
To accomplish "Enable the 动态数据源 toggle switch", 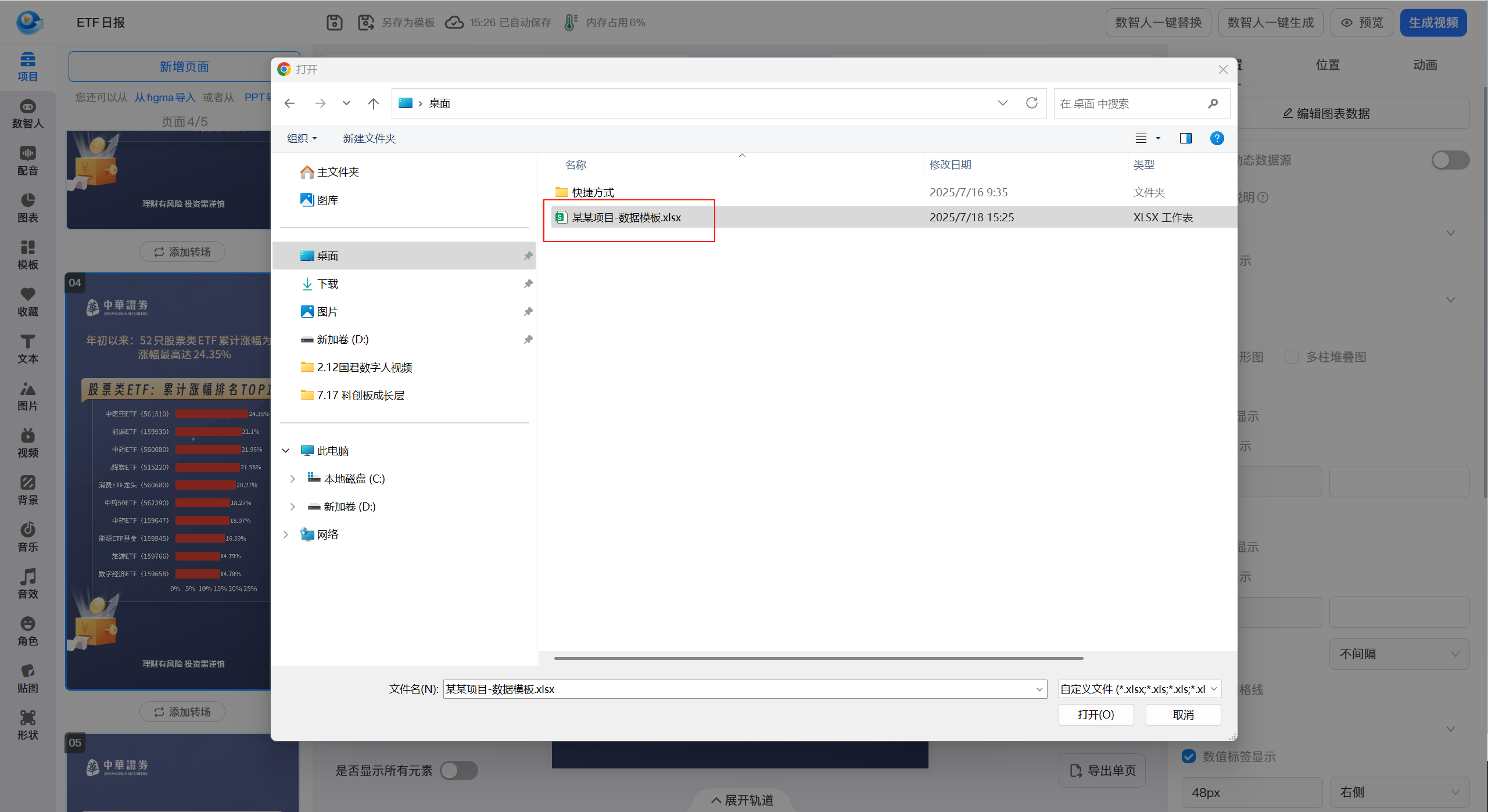I will coord(1450,160).
